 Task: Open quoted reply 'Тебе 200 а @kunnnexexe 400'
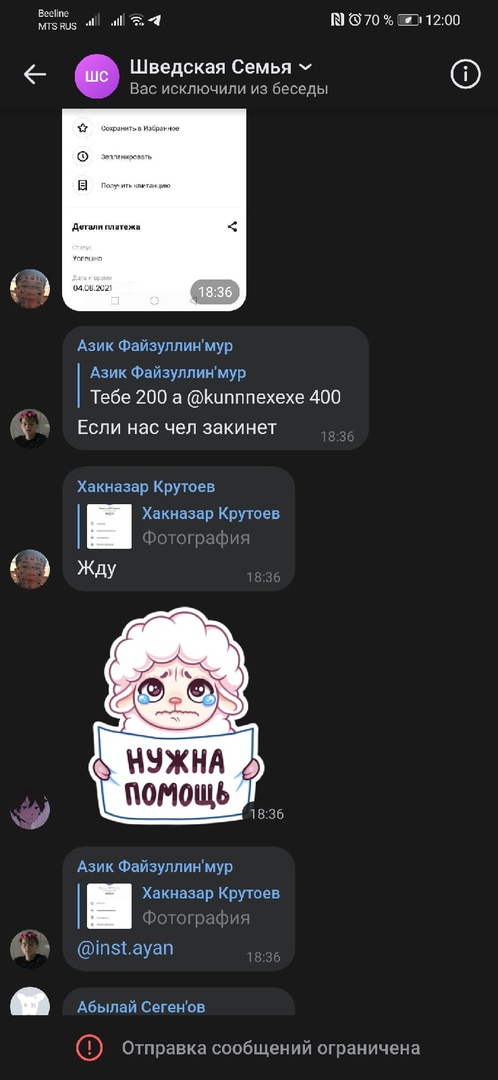pyautogui.click(x=216, y=386)
